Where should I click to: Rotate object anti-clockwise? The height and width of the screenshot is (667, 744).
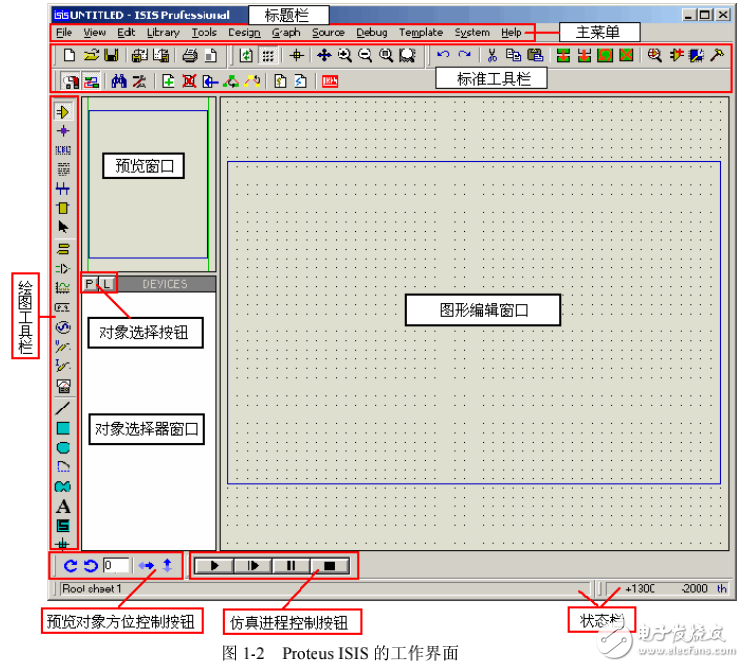click(x=91, y=565)
